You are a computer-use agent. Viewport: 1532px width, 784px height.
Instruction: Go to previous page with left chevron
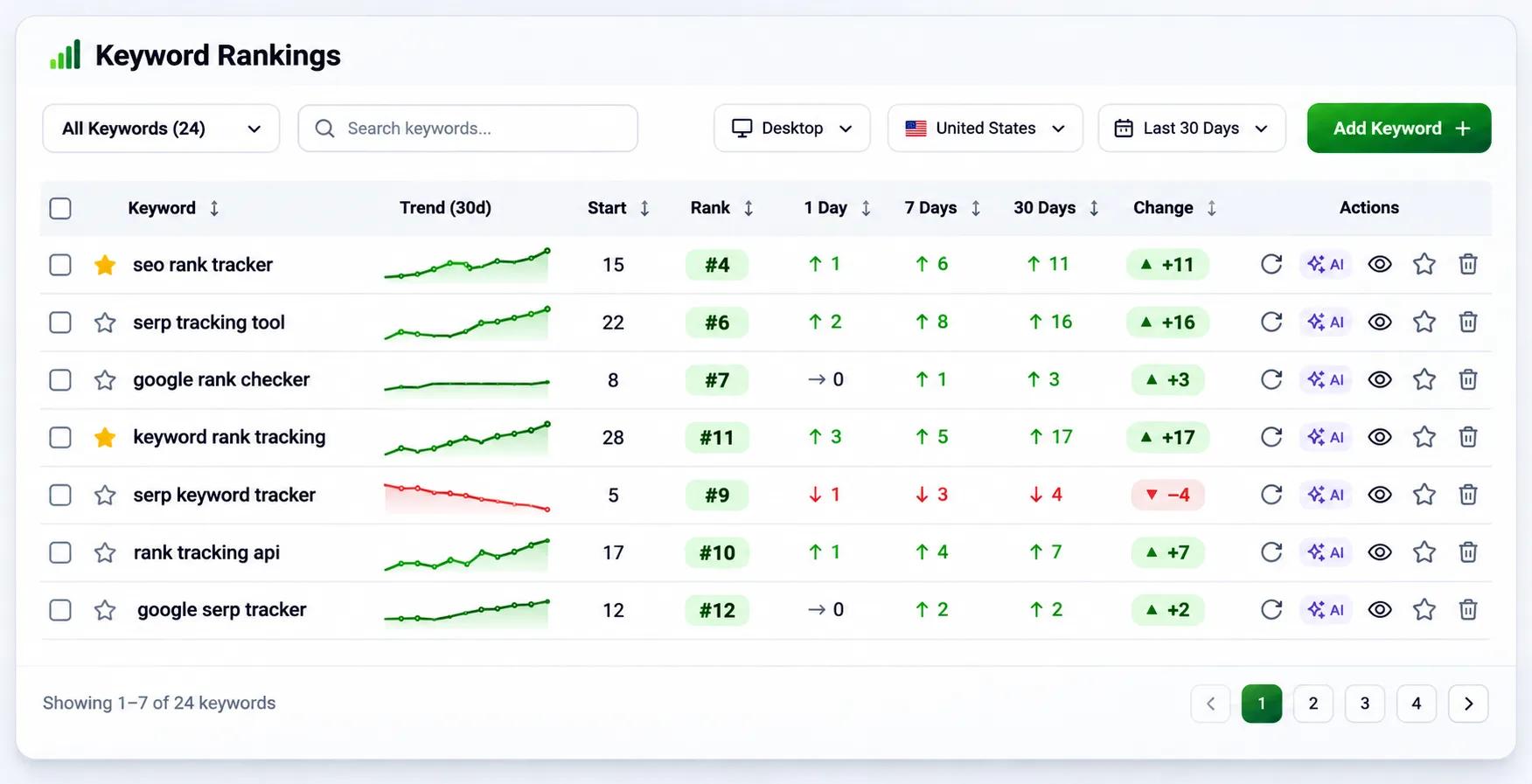click(x=1210, y=704)
